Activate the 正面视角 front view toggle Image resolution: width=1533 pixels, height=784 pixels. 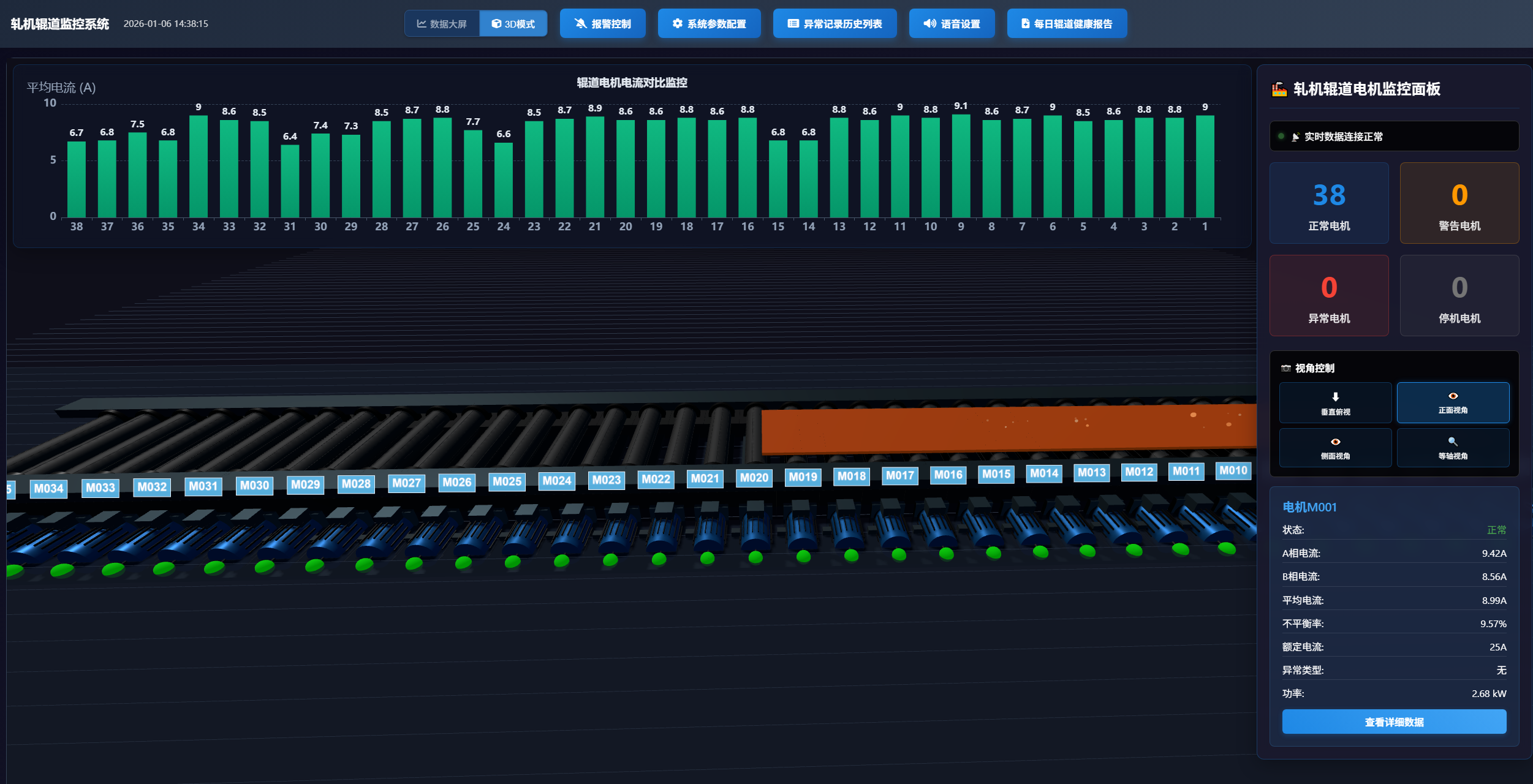pos(1452,402)
